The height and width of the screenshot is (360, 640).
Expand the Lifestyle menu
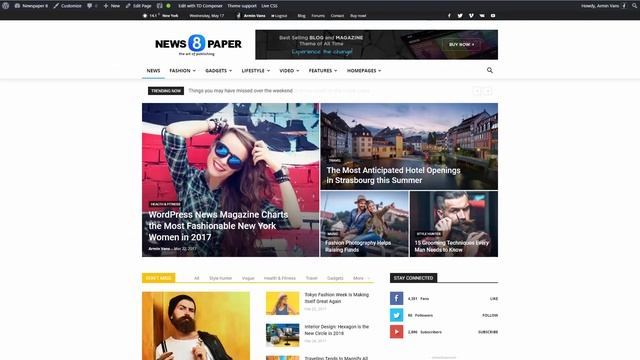pos(256,71)
